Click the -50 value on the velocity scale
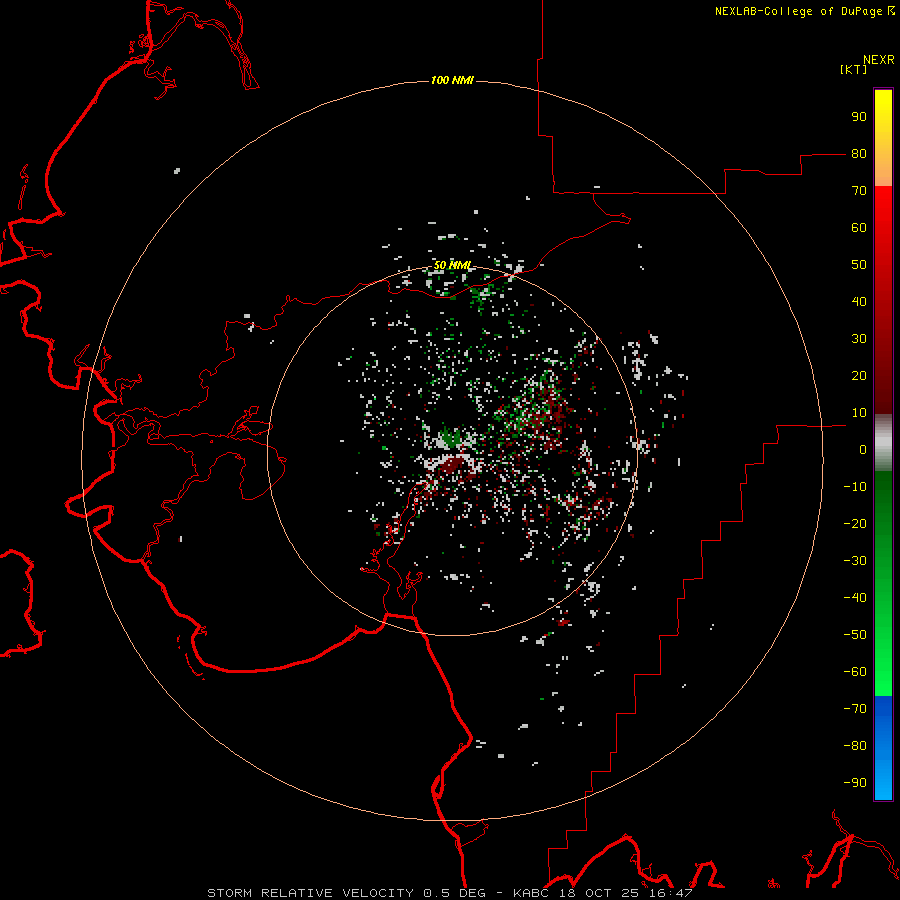Screen dimensions: 900x900 point(855,635)
